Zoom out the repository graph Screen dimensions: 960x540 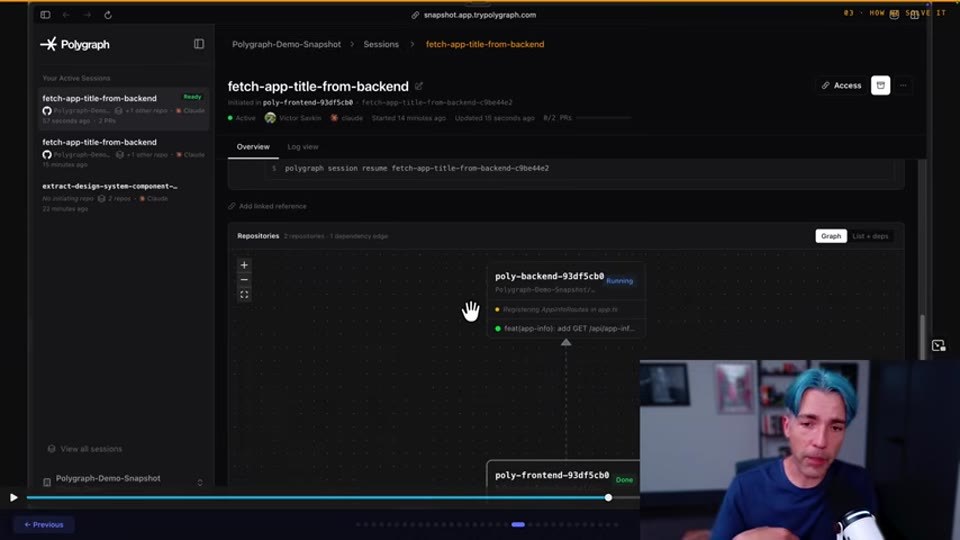click(244, 280)
